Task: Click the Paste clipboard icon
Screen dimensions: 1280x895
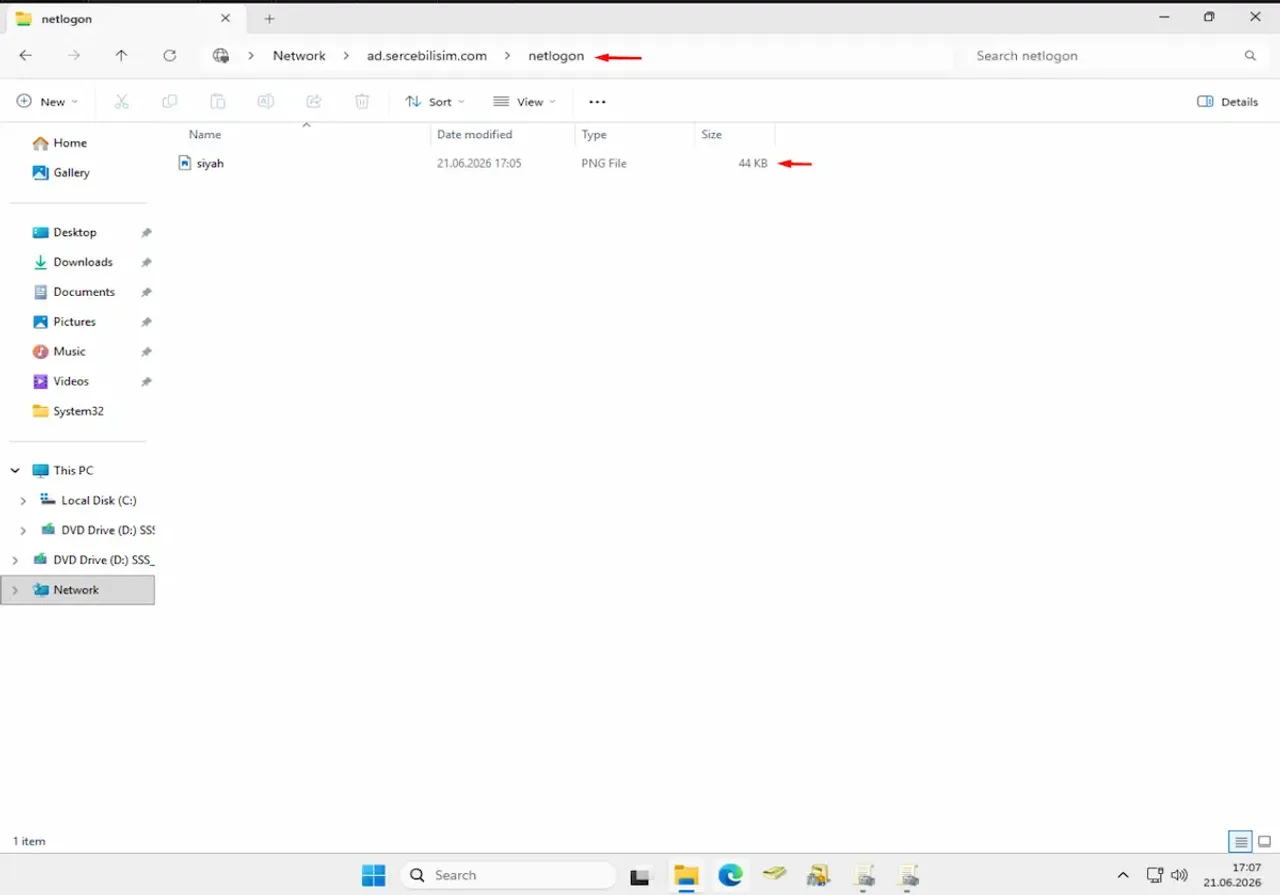Action: [x=218, y=101]
